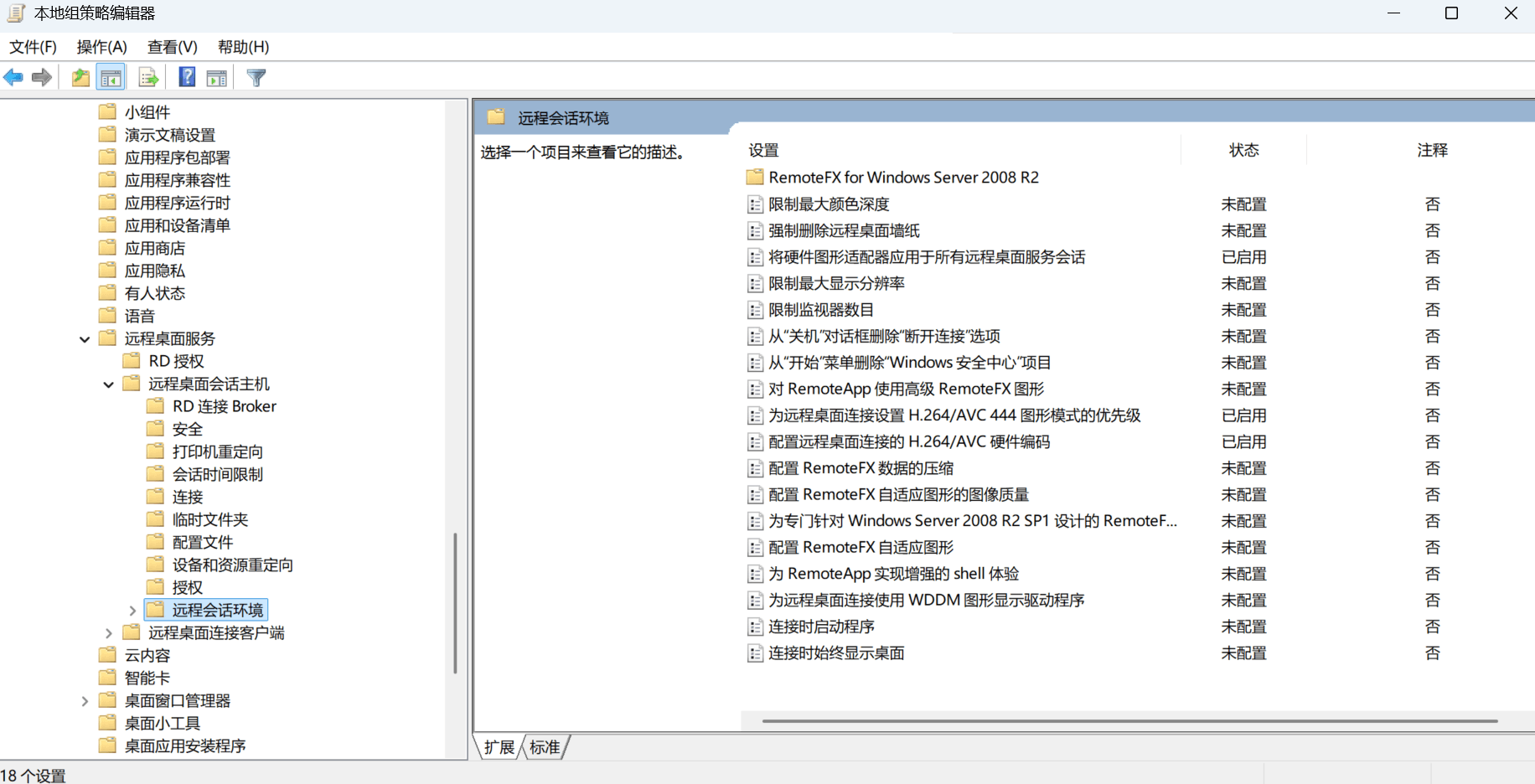
Task: Click the app icon in the title bar
Action: click(x=16, y=13)
